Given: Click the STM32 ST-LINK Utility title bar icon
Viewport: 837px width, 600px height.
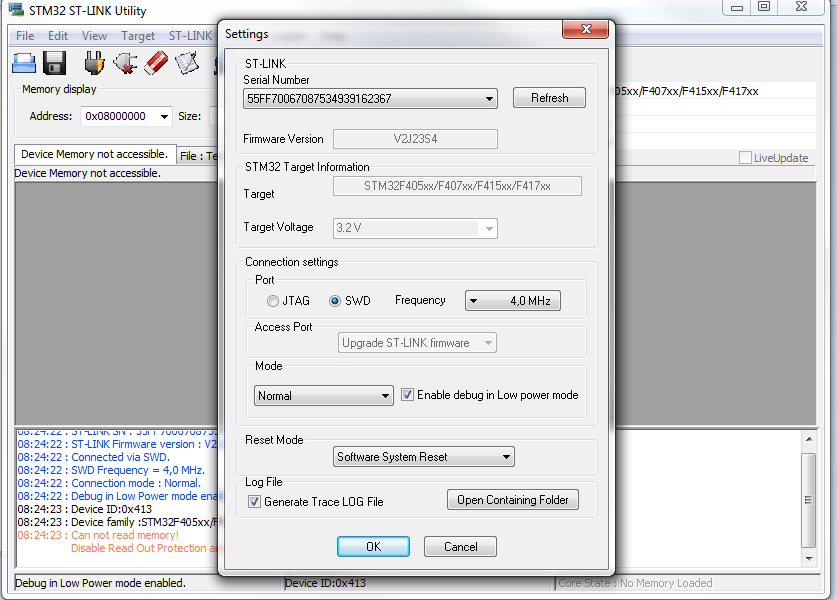Looking at the screenshot, I should tap(17, 10).
